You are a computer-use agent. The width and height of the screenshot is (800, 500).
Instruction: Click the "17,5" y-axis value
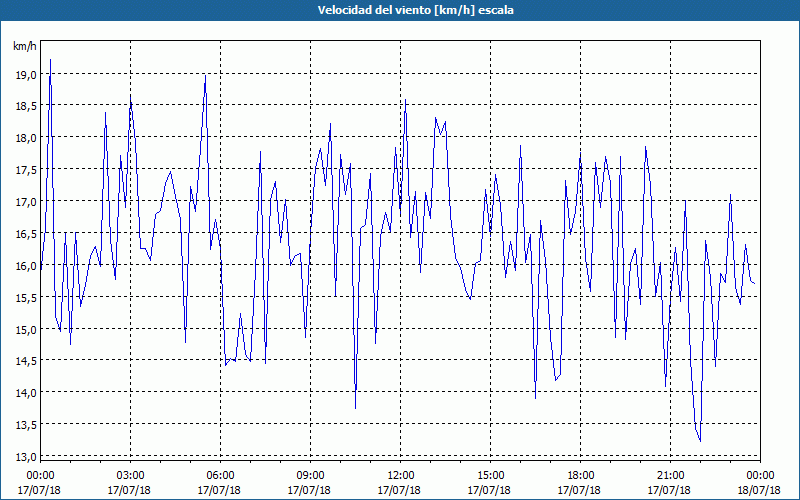[27, 170]
